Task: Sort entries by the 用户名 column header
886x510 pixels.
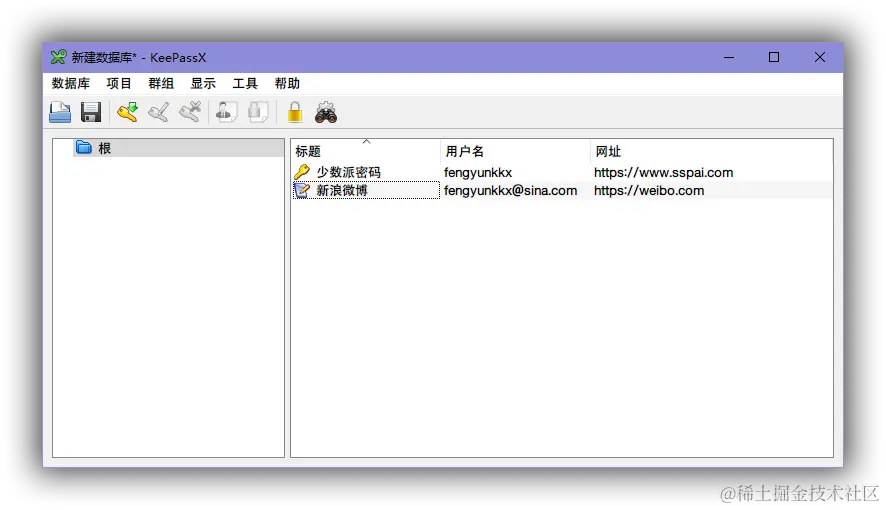Action: pyautogui.click(x=515, y=151)
